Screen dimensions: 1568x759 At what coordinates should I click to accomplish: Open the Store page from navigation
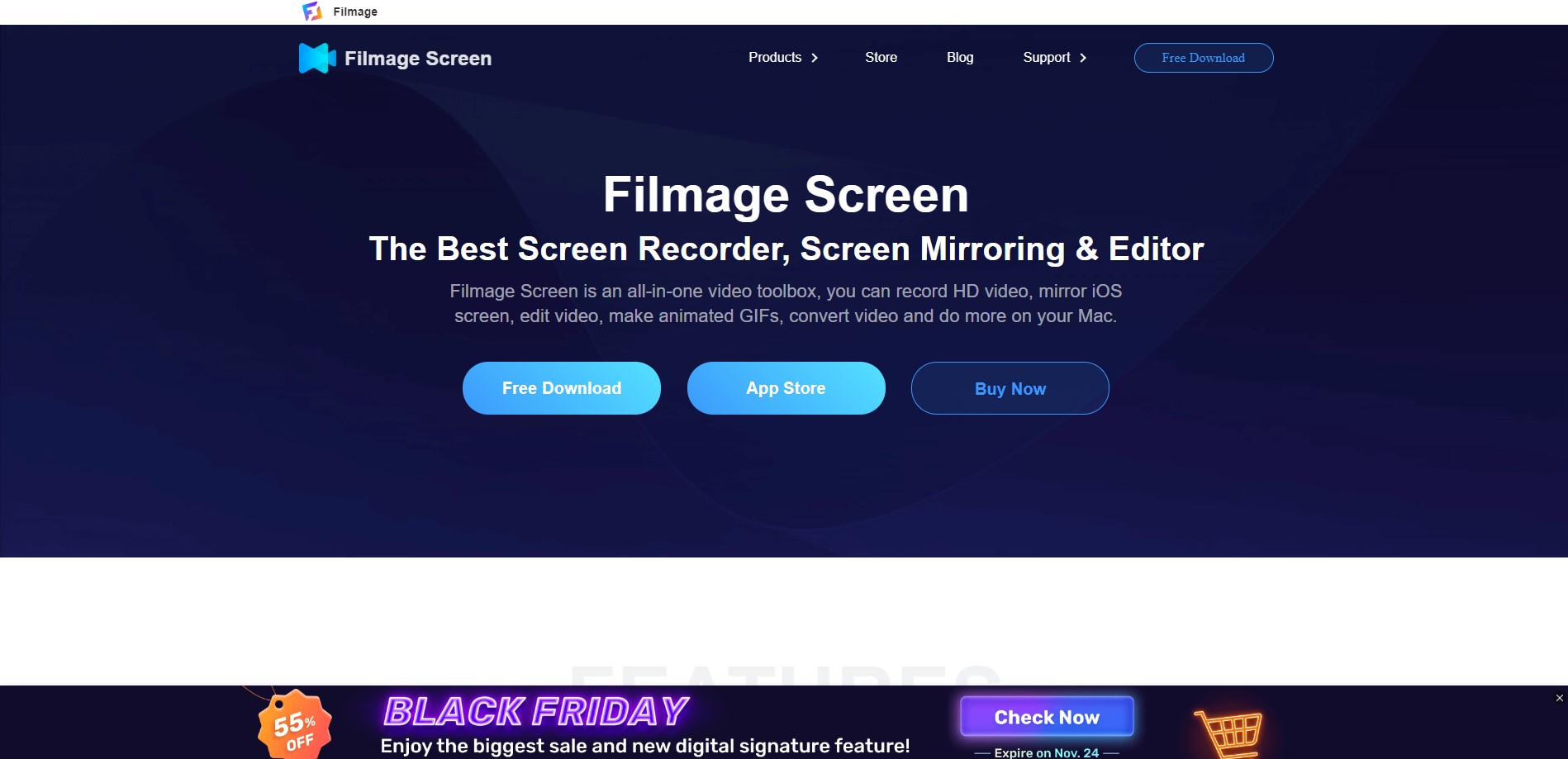click(881, 57)
